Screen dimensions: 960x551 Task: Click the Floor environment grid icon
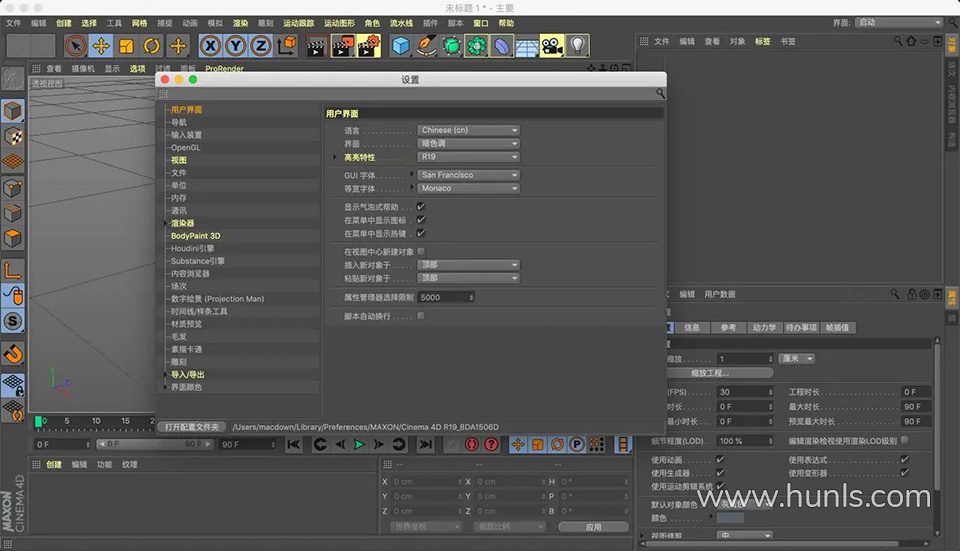[527, 46]
